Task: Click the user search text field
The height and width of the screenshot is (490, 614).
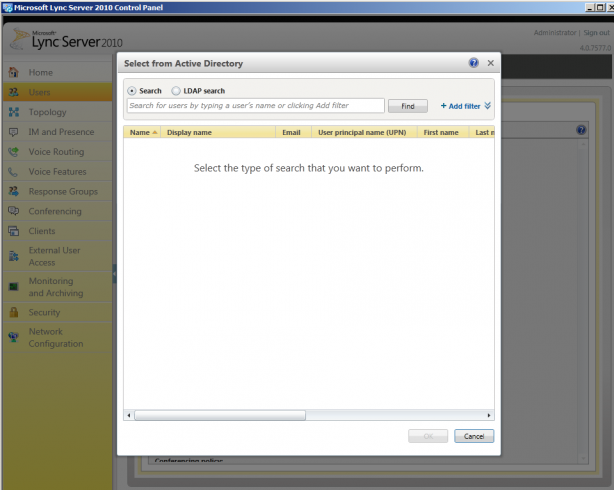Action: pyautogui.click(x=256, y=105)
